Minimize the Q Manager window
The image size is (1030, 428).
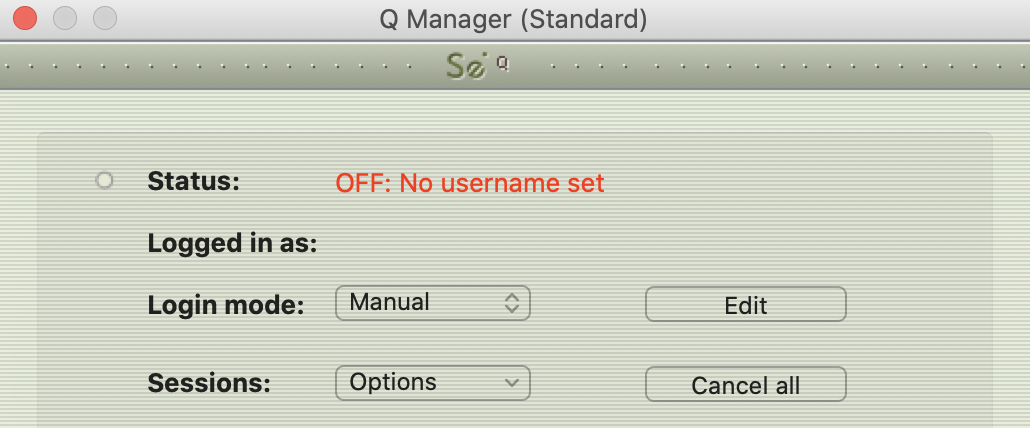click(64, 18)
